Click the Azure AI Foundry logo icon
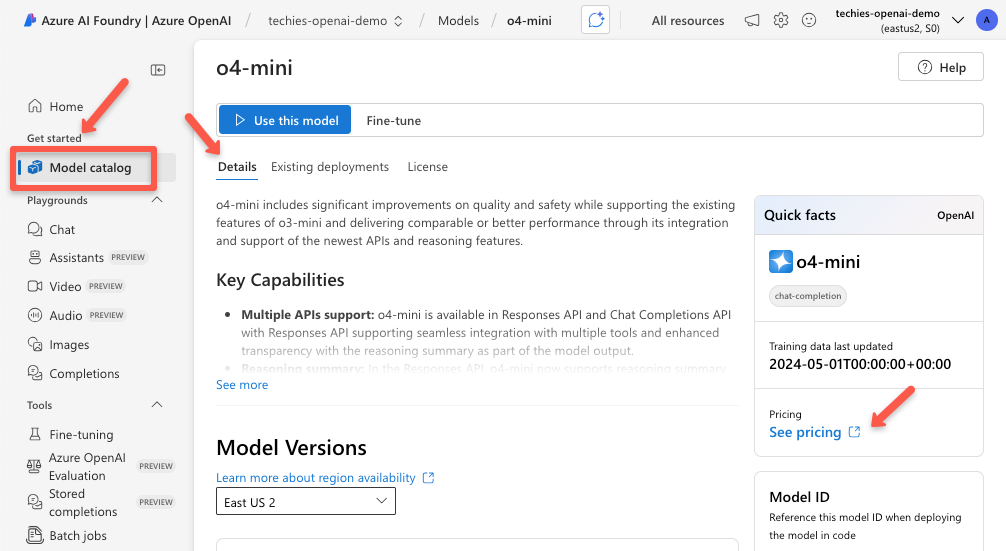This screenshot has height=551, width=1006. [30, 21]
